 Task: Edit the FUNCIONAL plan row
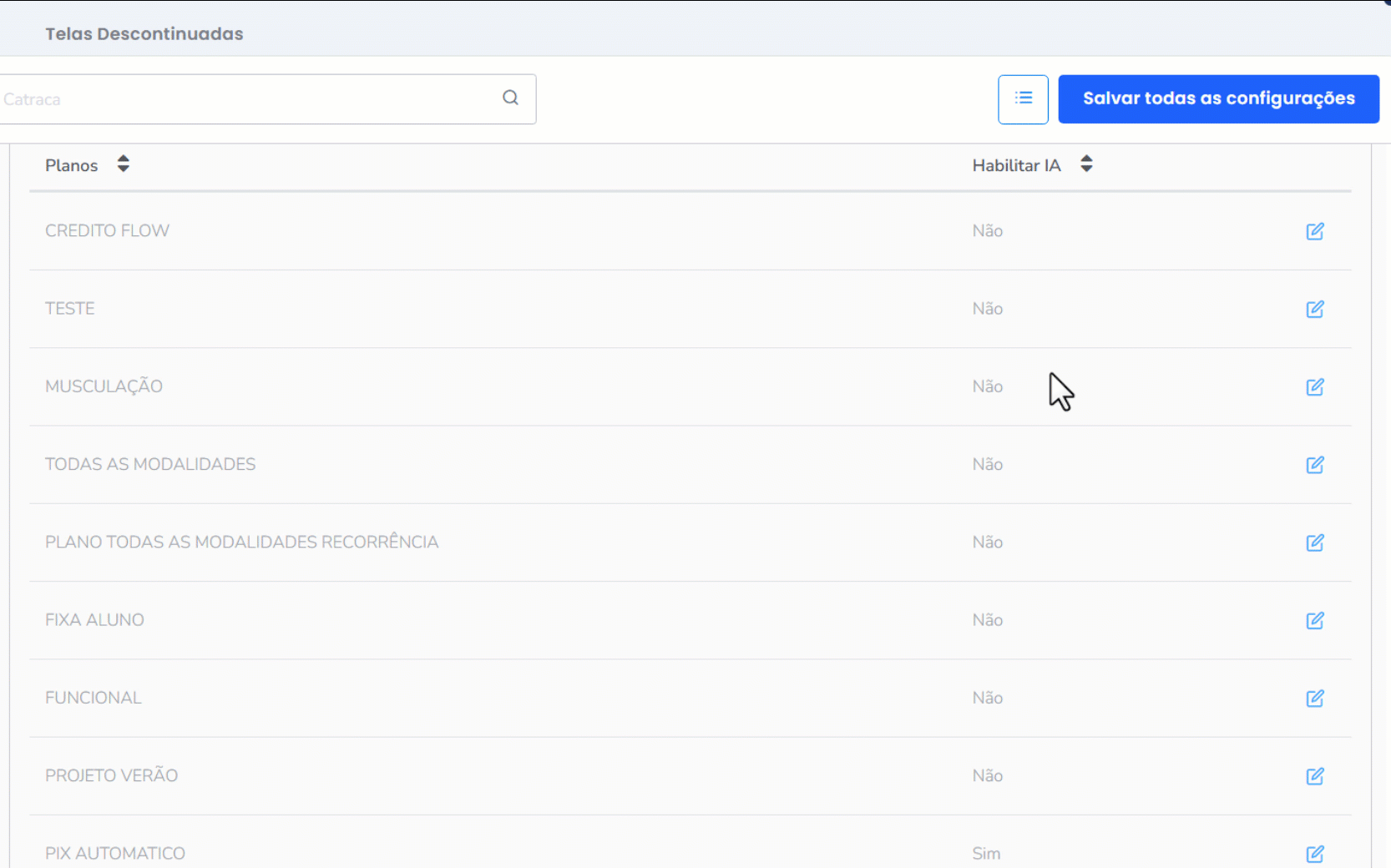(1314, 698)
